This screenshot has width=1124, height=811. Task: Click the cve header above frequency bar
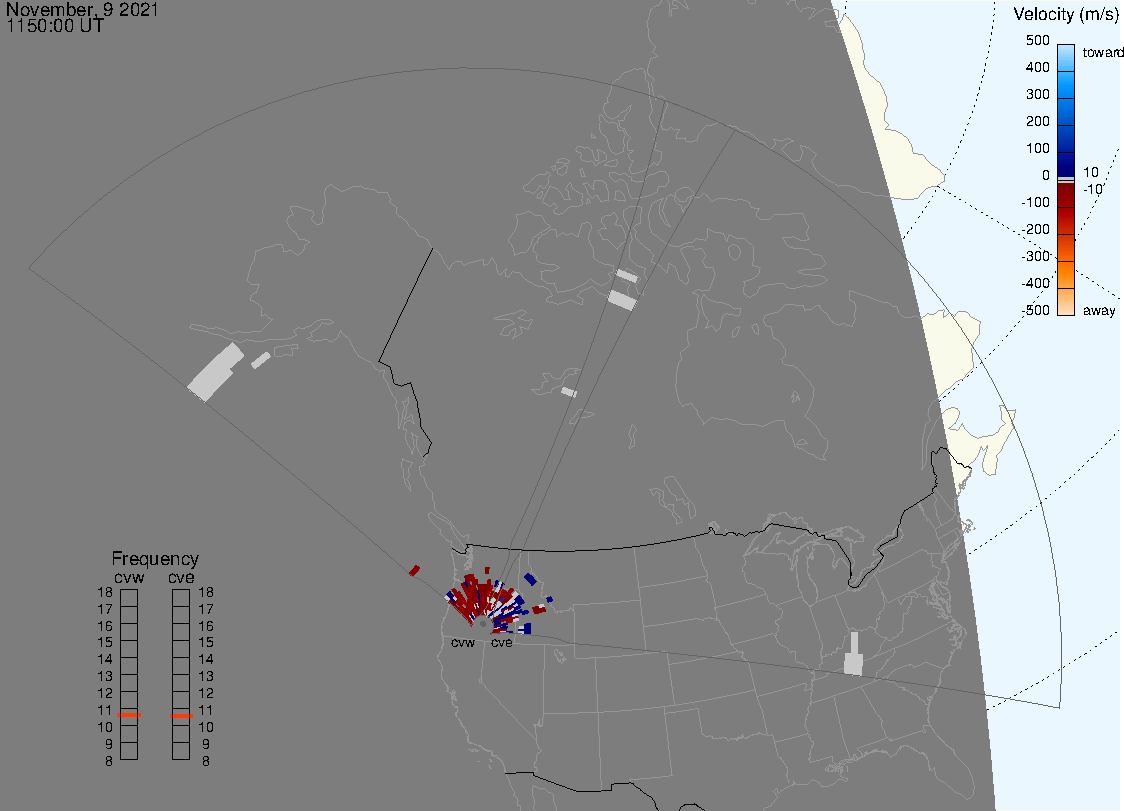click(x=181, y=577)
